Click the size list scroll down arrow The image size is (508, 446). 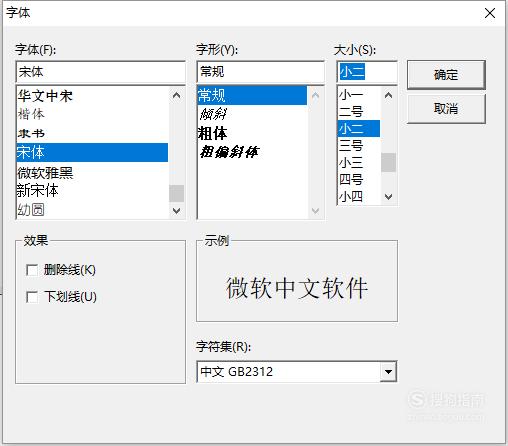click(388, 197)
